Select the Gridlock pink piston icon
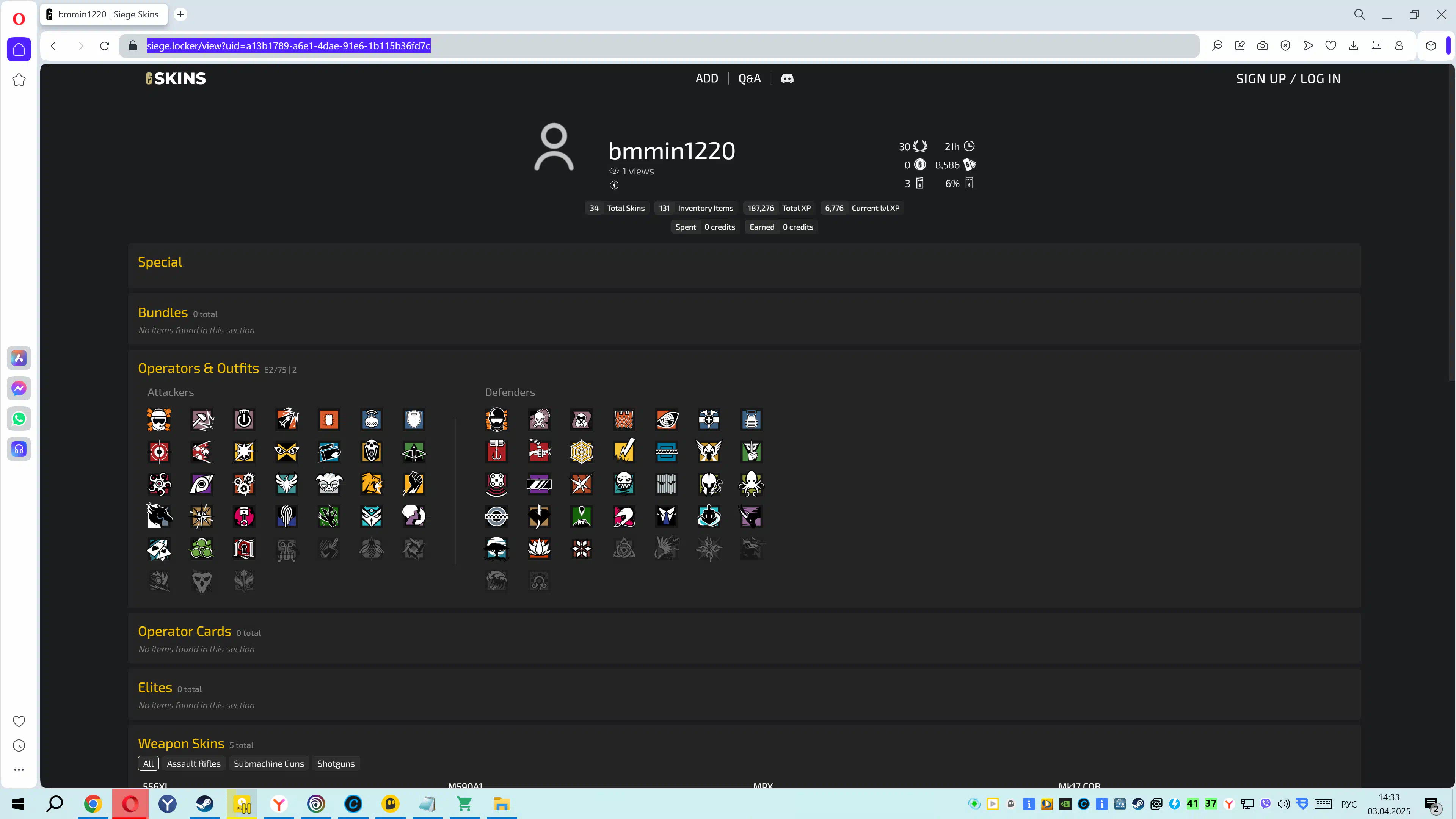 (244, 516)
